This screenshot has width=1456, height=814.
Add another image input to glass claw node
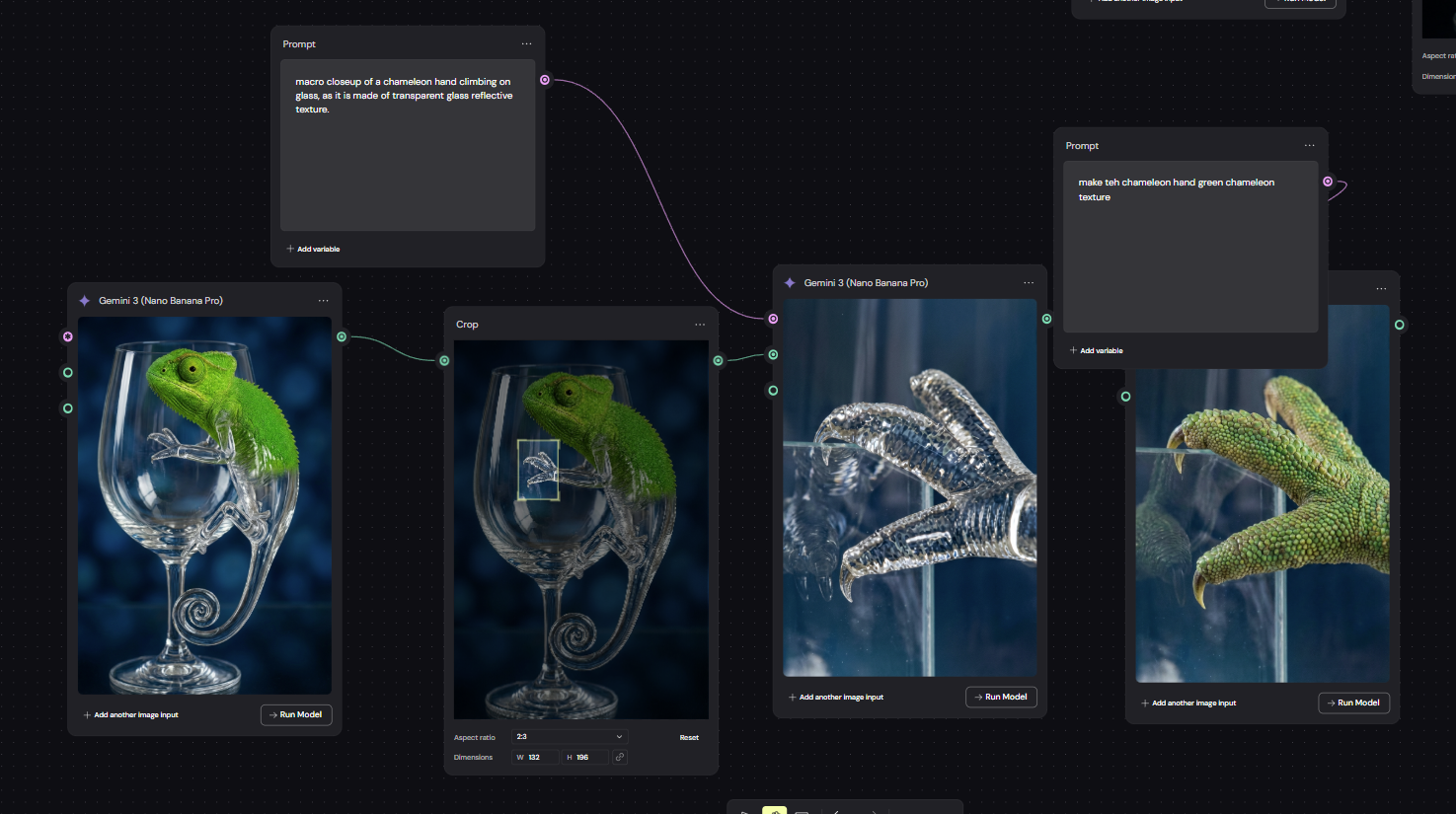coord(836,698)
